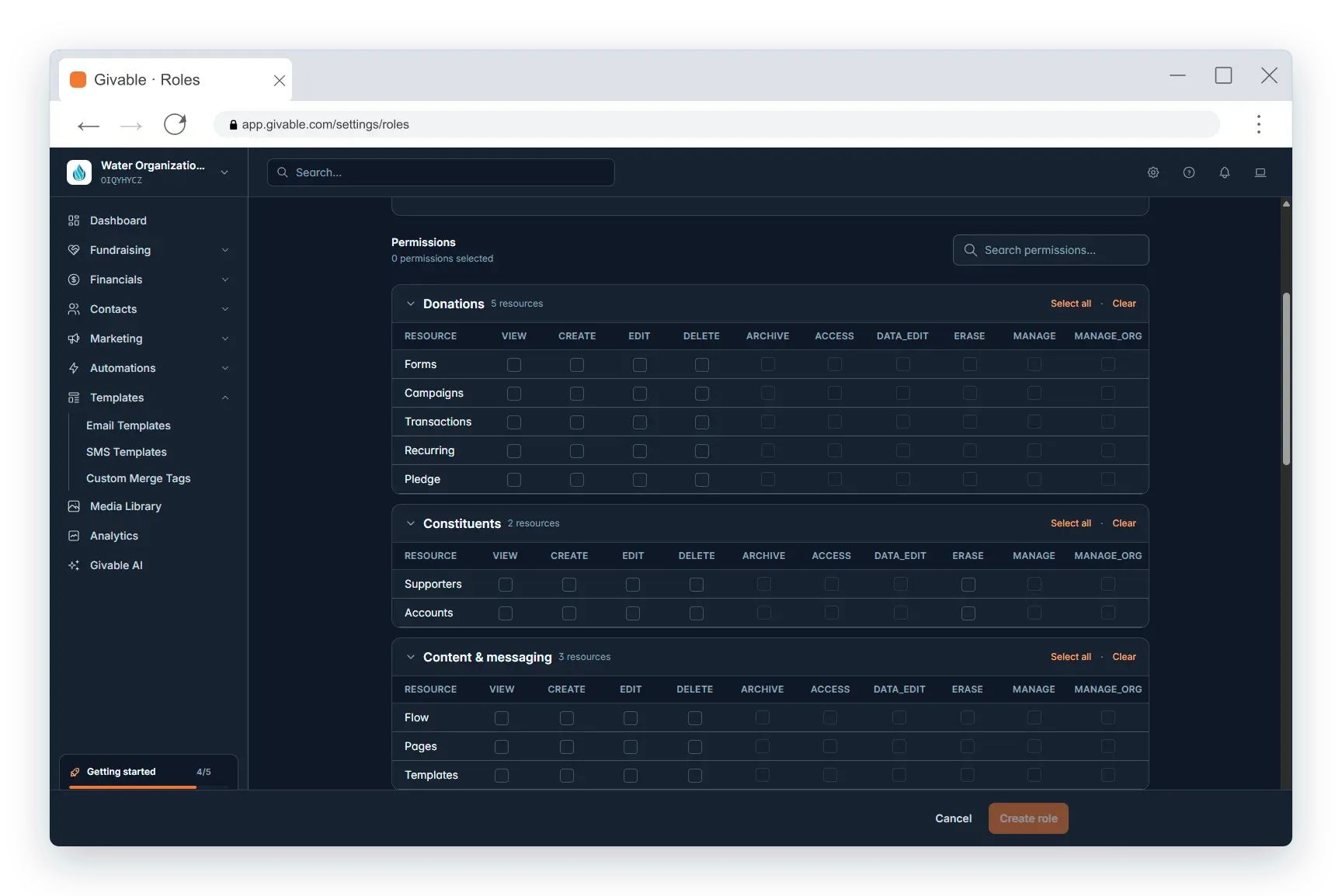
Task: Expand the Automations sidebar chevron
Action: [x=225, y=368]
